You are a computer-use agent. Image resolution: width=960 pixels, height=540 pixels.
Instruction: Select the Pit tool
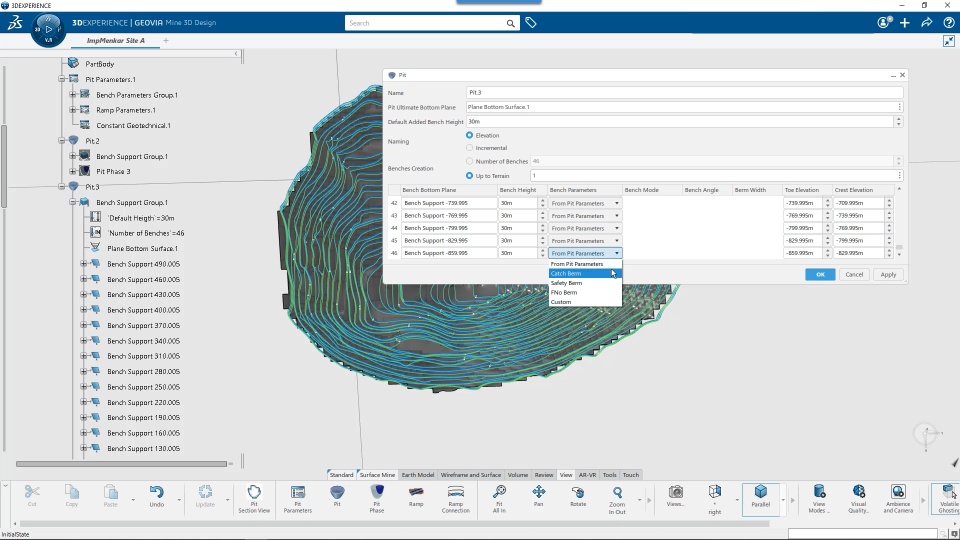[x=337, y=496]
